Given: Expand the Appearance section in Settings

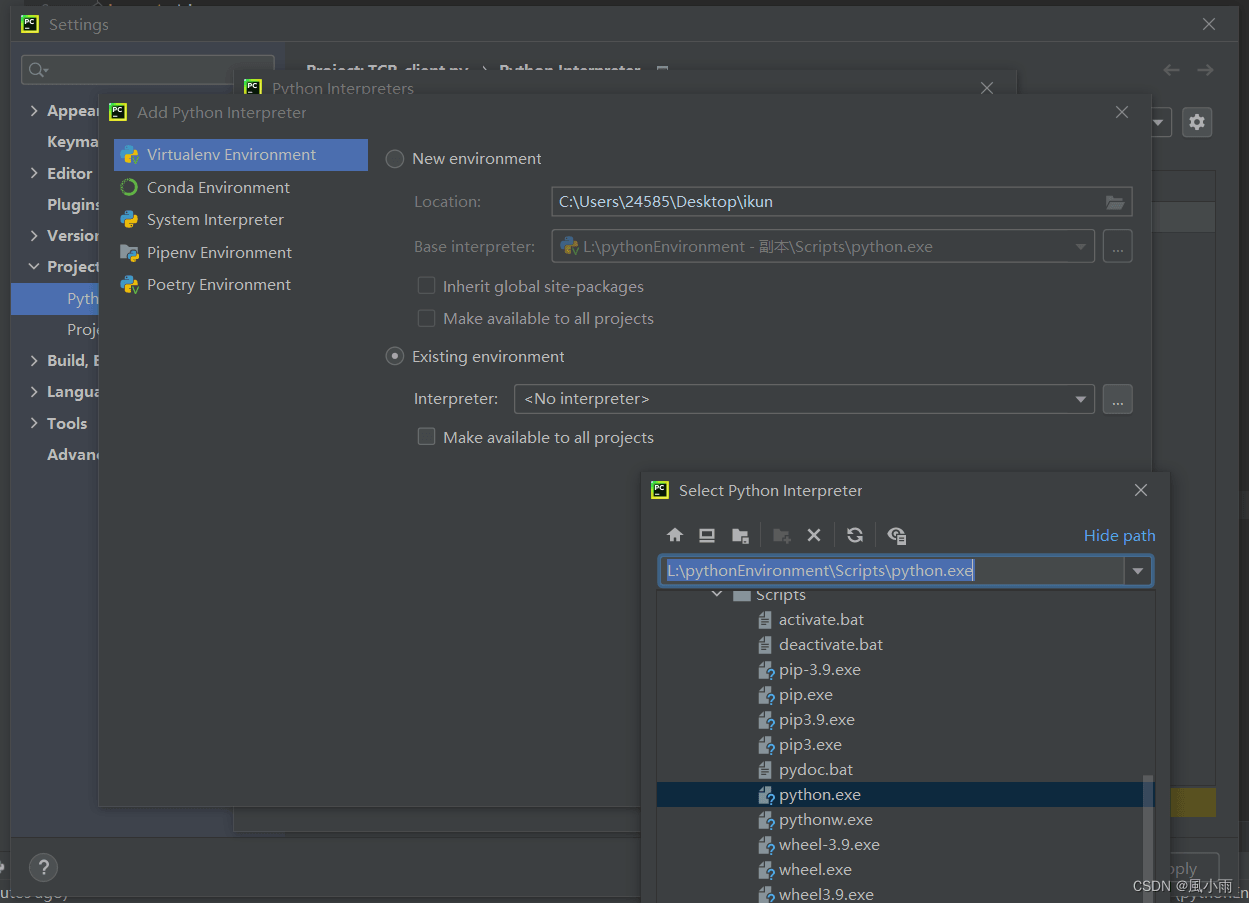Looking at the screenshot, I should [34, 111].
